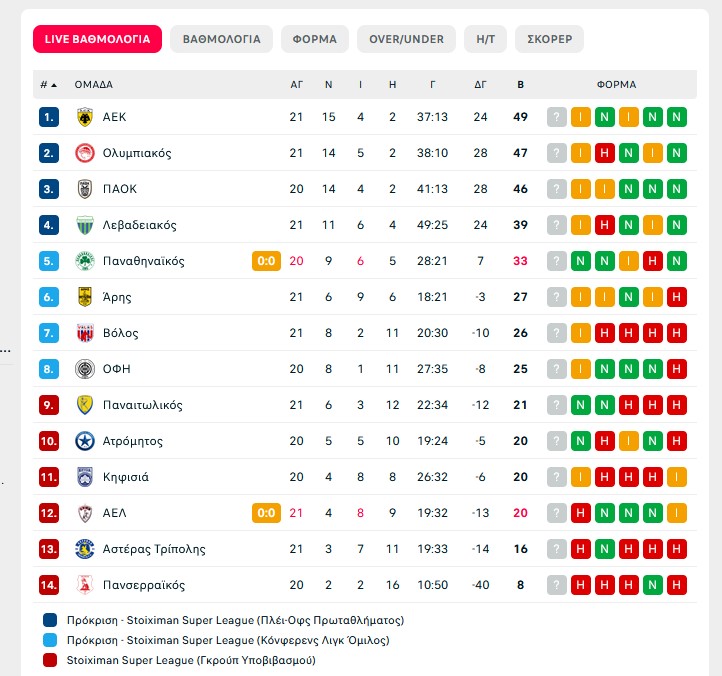Click the question mark form box for AEK
Image resolution: width=722 pixels, height=676 pixels.
pos(557,117)
